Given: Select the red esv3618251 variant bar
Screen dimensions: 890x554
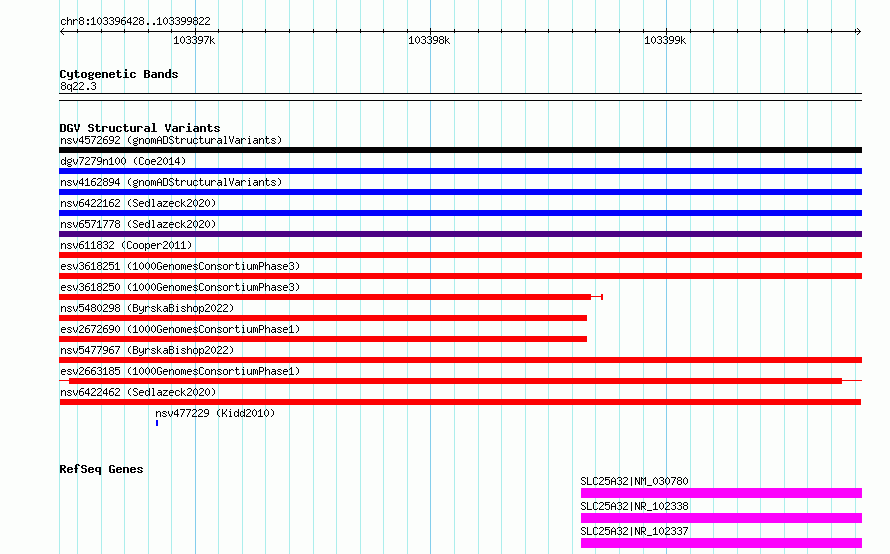Looking at the screenshot, I should point(460,276).
